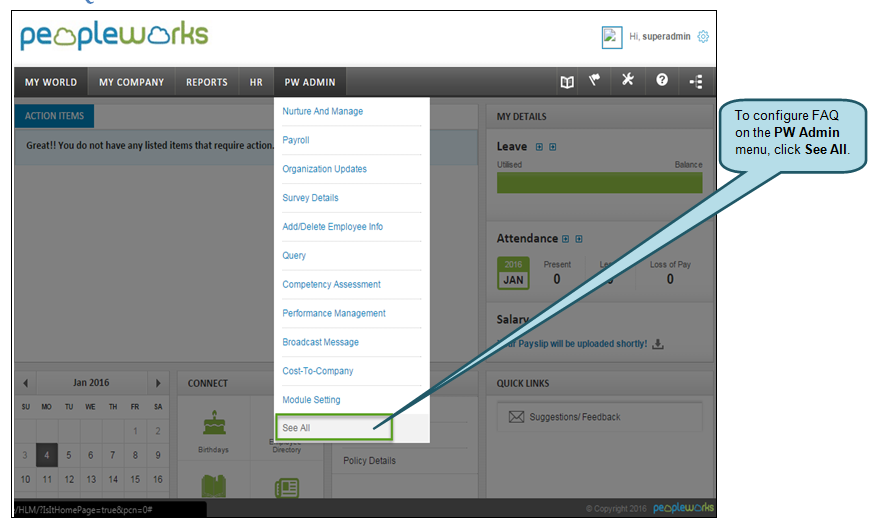Click the Loss of Pay count
Image resolution: width=869 pixels, height=527 pixels.
670,279
